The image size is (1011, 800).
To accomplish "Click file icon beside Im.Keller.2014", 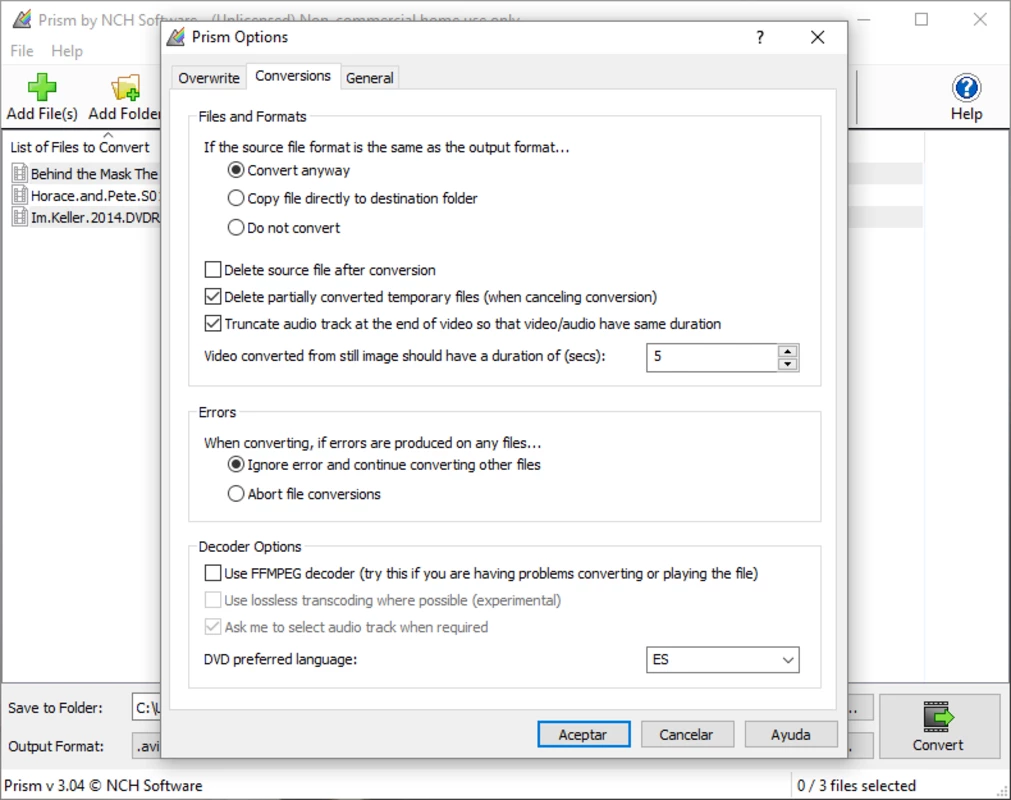I will coord(20,217).
